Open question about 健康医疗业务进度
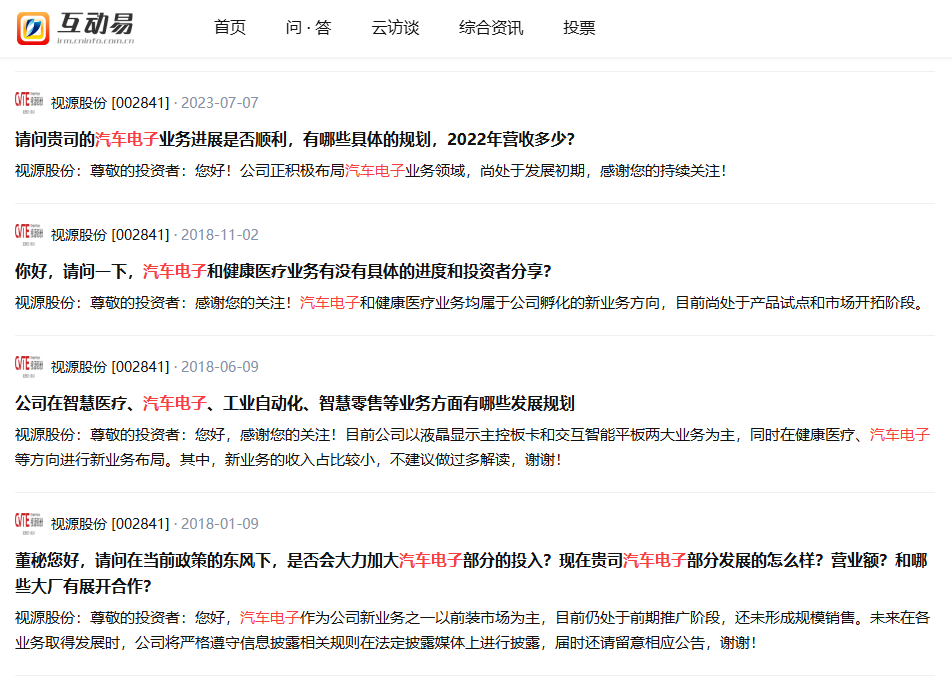Viewport: 952px width, 689px height. pos(284,271)
